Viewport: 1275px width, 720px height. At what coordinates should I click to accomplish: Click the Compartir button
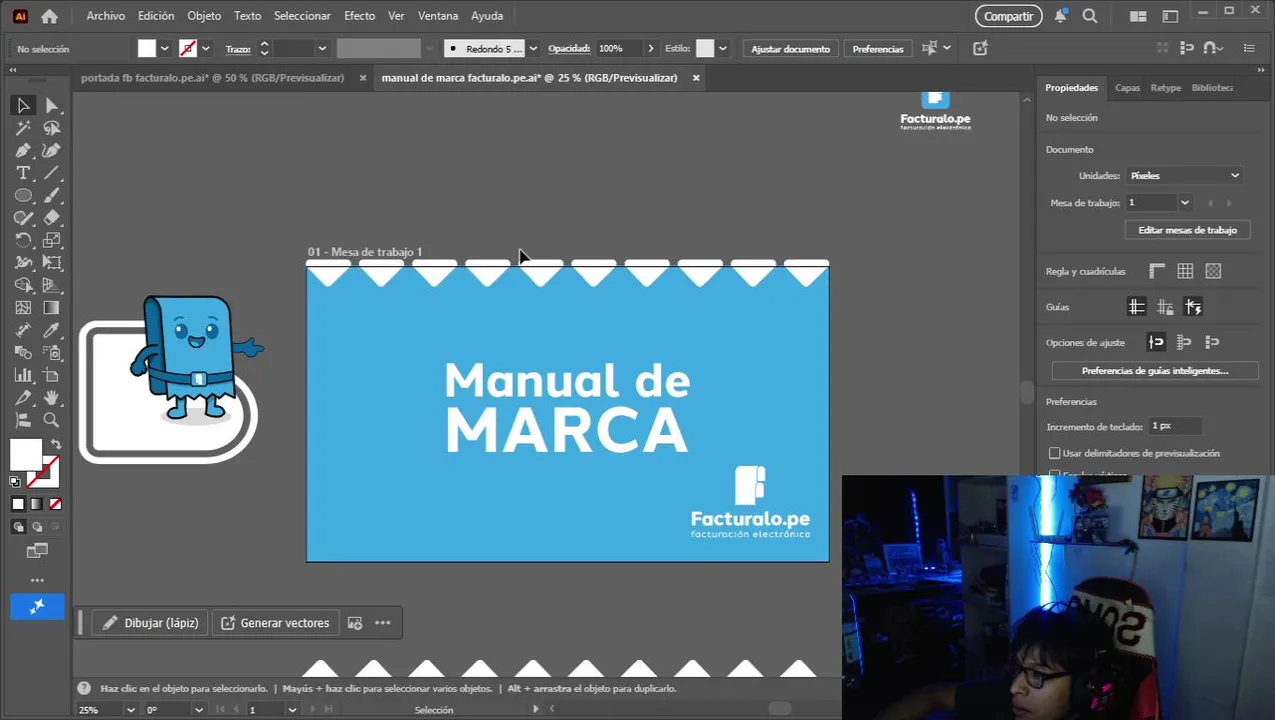tap(1008, 16)
